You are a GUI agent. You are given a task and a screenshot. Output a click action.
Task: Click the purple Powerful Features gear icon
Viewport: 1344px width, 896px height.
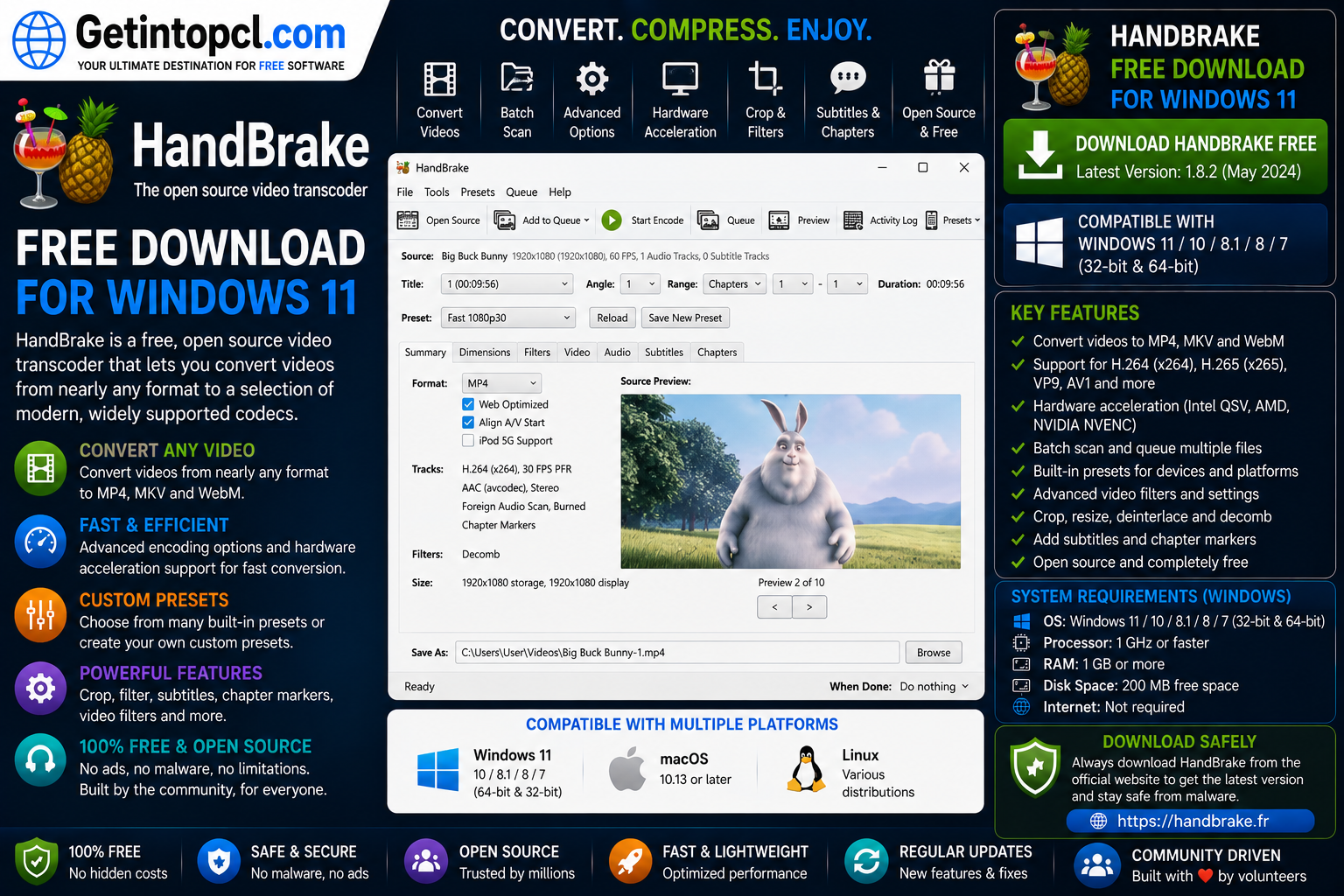tap(40, 689)
